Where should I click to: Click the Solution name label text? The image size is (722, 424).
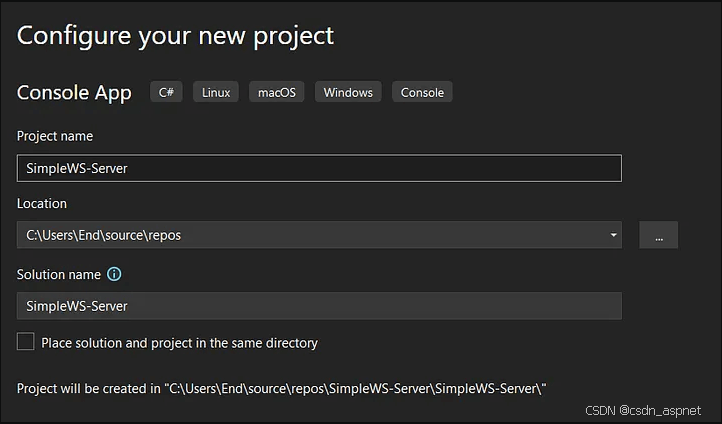(x=59, y=274)
